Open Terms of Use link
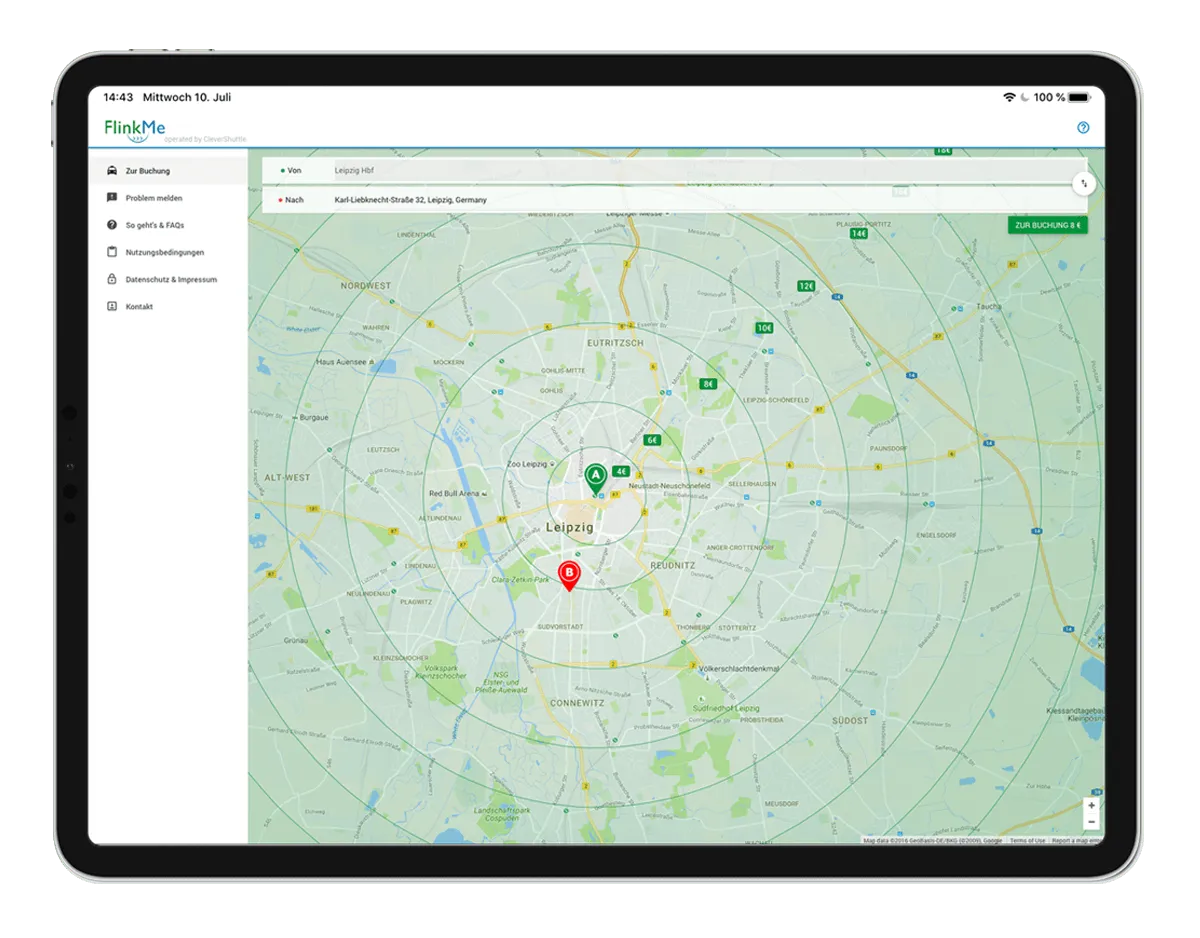The width and height of the screenshot is (1200, 938). click(x=1027, y=841)
